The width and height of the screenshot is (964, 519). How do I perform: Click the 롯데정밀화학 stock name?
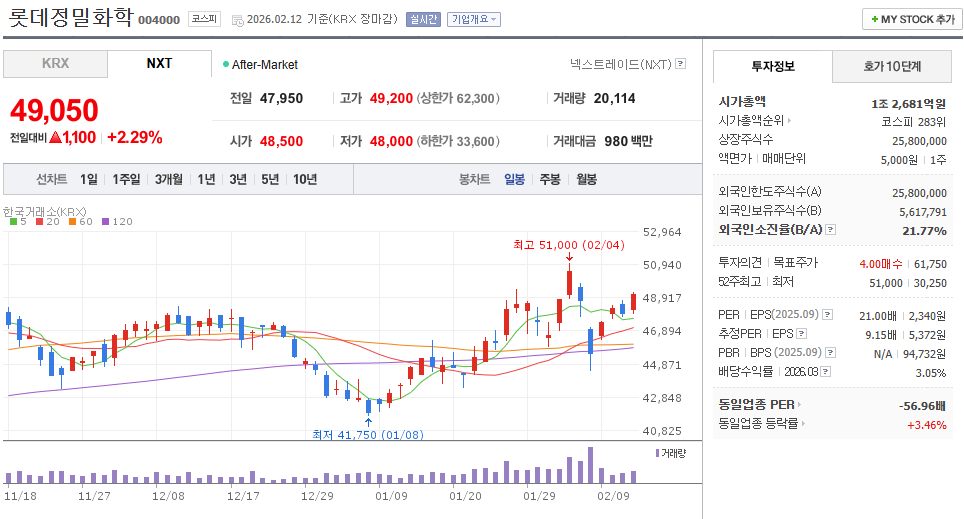click(70, 17)
